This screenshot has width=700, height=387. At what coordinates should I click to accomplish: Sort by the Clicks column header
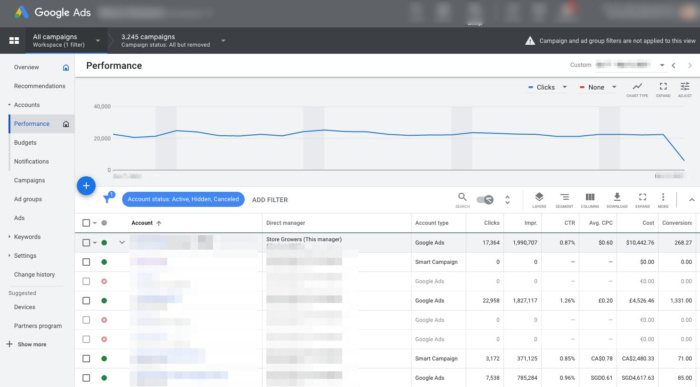(x=492, y=223)
